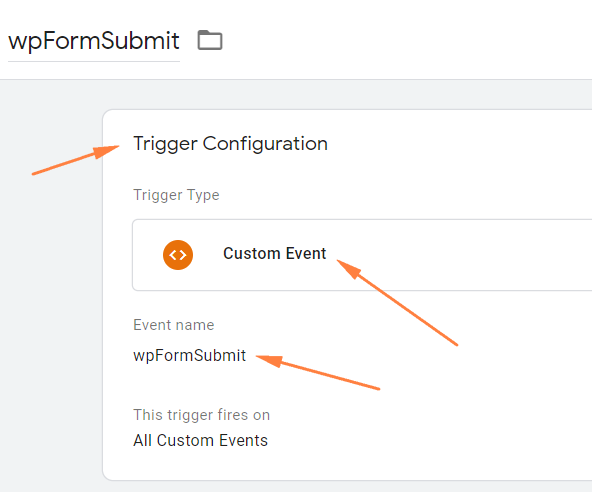
Task: Select the Trigger Configuration heading
Action: (x=230, y=144)
